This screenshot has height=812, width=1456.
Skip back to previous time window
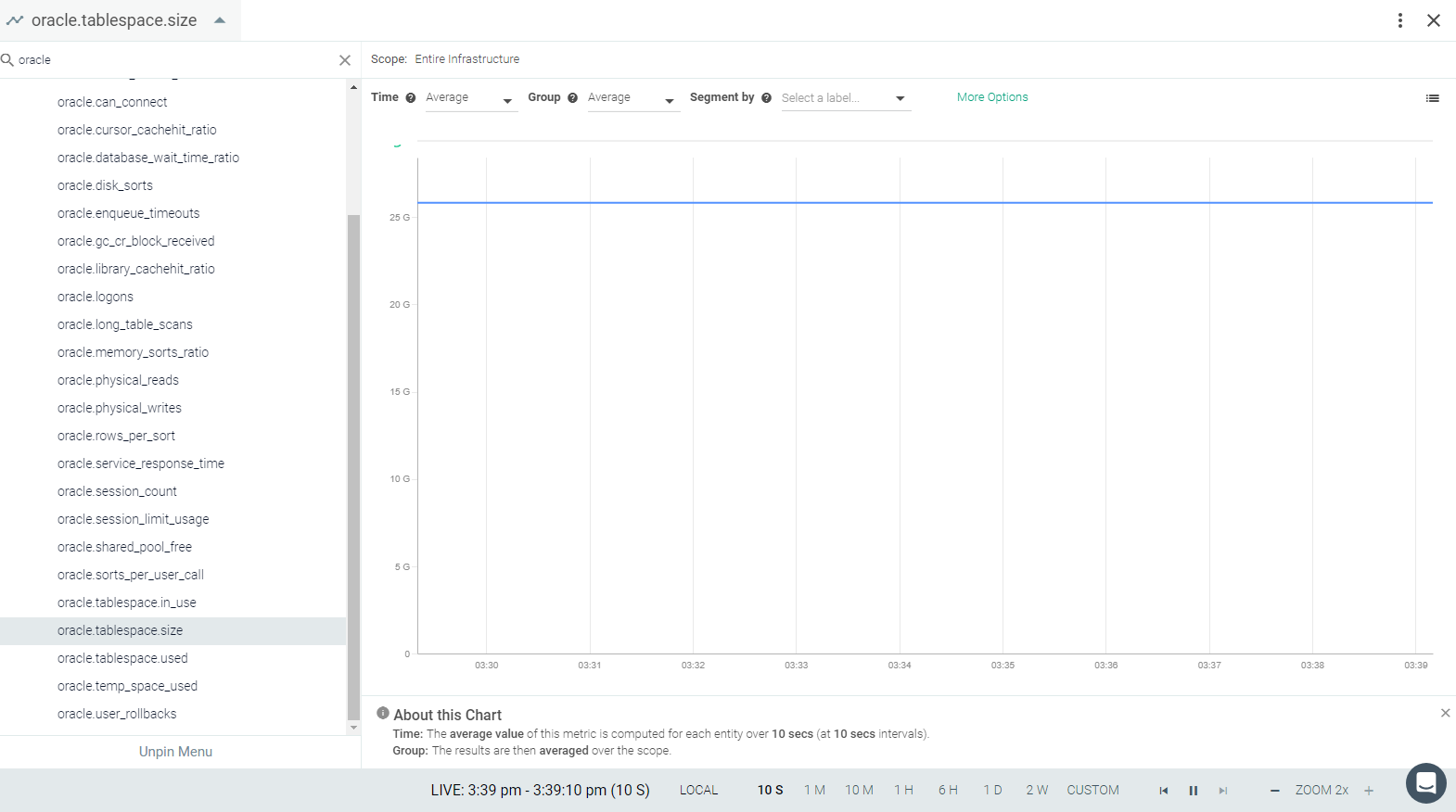point(1164,791)
